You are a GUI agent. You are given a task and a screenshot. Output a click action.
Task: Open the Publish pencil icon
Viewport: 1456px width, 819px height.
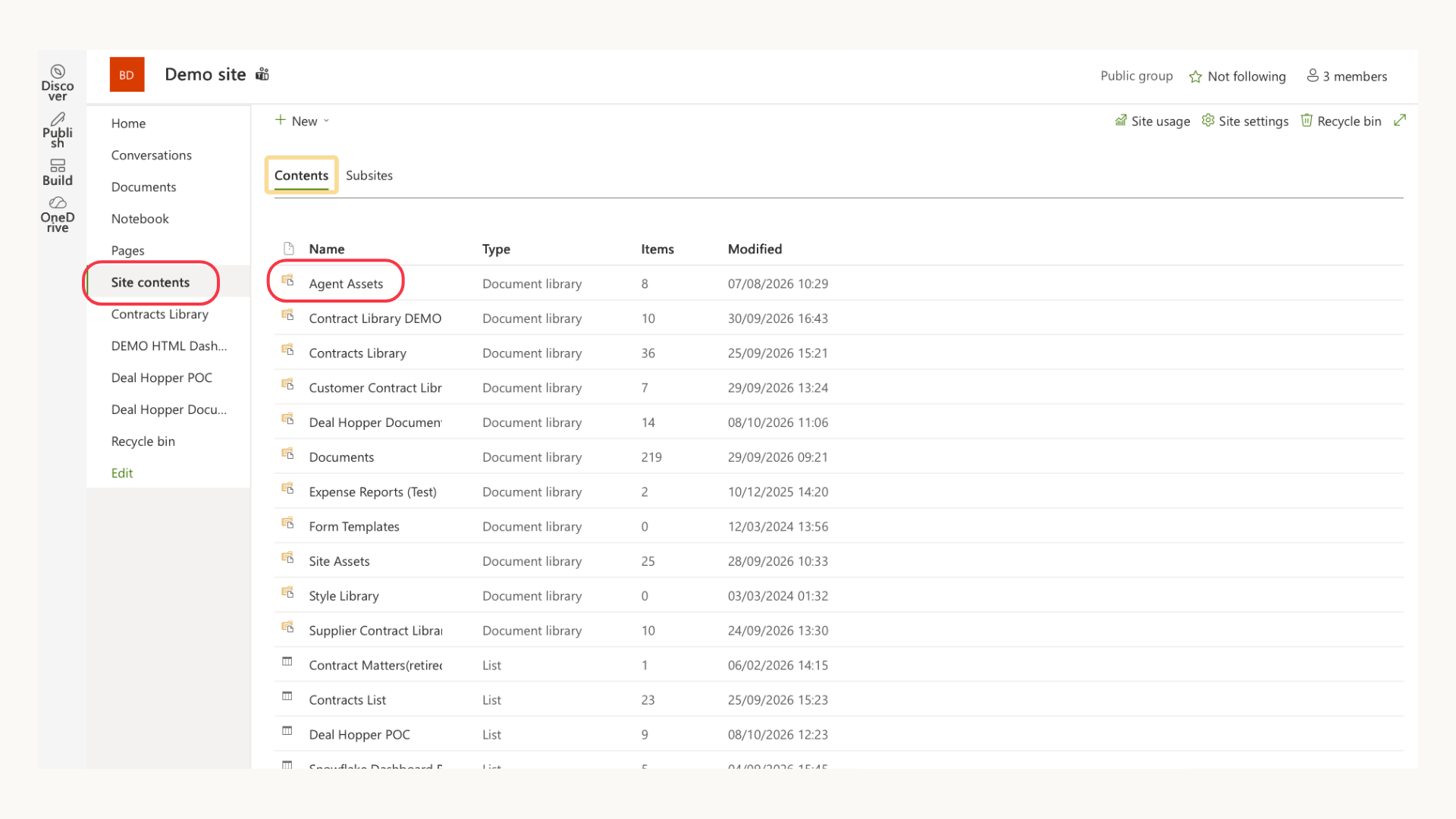coord(58,119)
